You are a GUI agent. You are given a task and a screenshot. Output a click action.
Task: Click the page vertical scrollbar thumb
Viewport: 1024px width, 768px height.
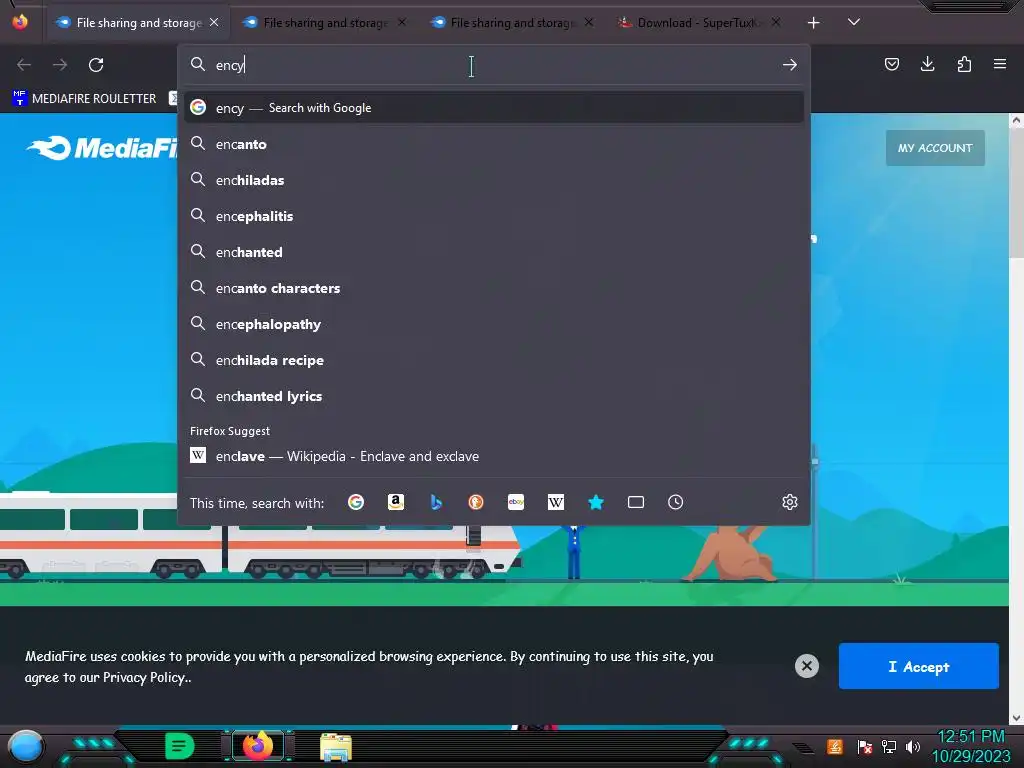coord(1016,193)
